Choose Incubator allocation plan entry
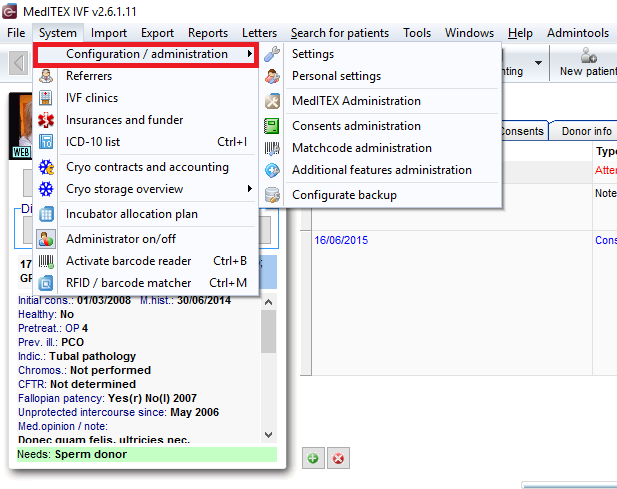This screenshot has height=489, width=617. tap(146, 214)
